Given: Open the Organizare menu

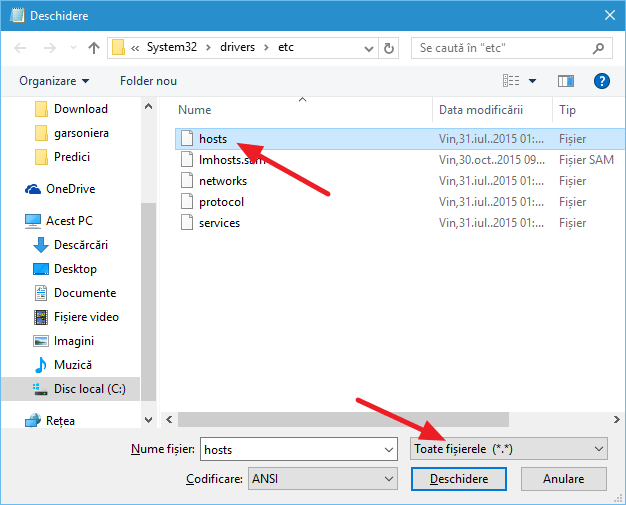Looking at the screenshot, I should 54,81.
